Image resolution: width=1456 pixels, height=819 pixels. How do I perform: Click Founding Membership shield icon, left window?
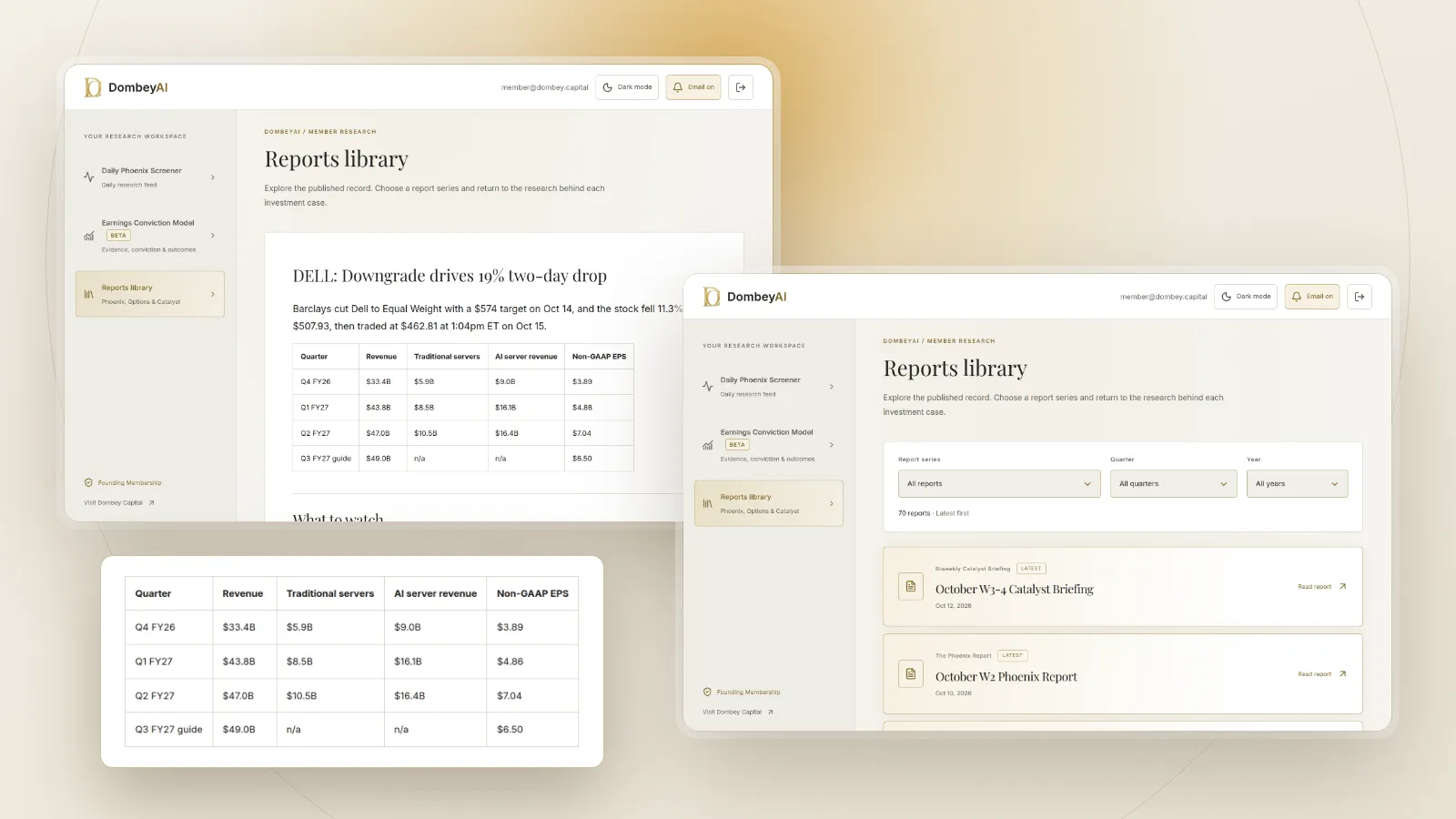pos(88,483)
